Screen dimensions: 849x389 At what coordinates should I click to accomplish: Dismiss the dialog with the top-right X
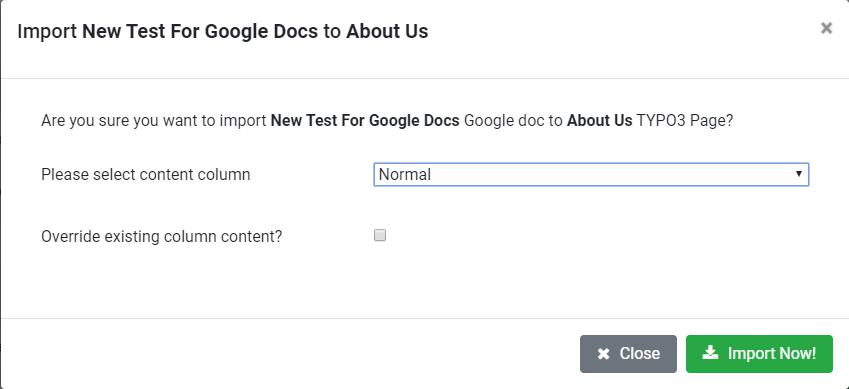pos(826,28)
